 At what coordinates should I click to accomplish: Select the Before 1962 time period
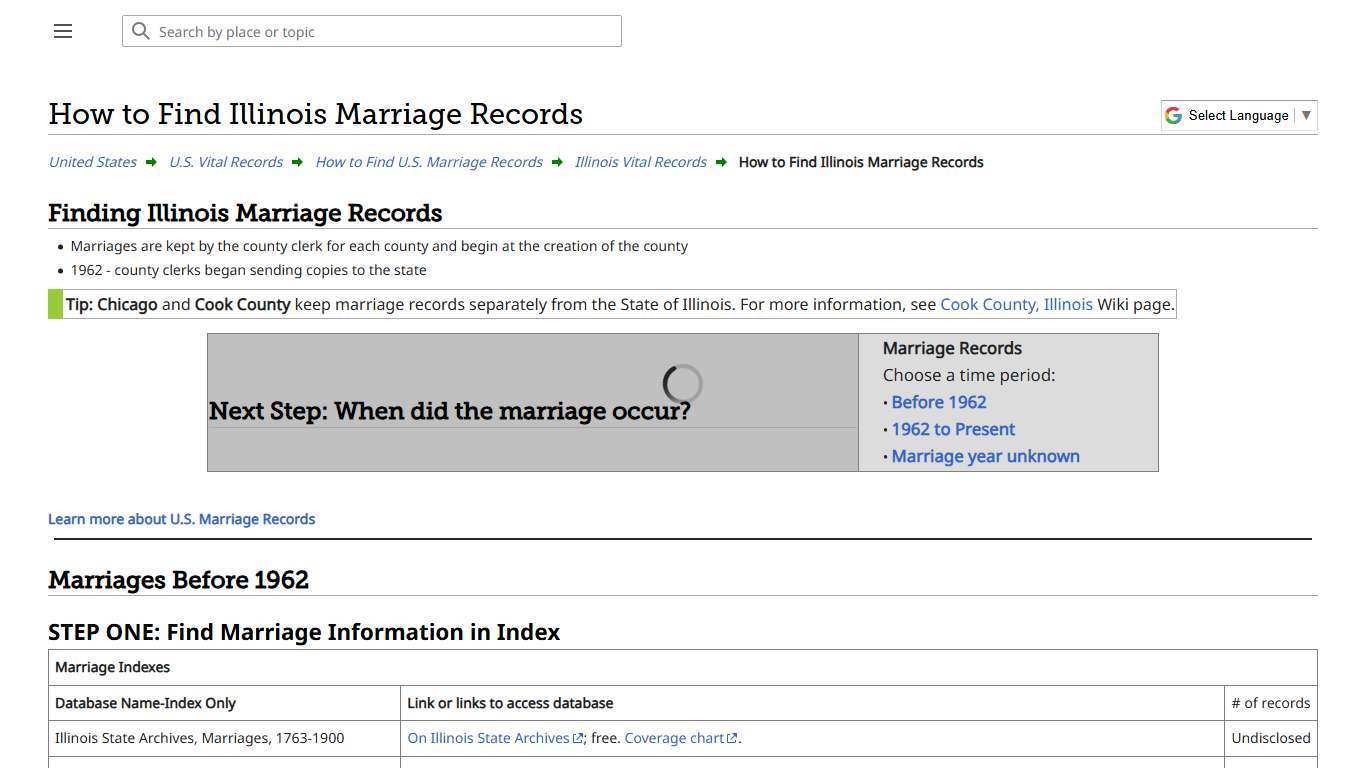coord(938,402)
